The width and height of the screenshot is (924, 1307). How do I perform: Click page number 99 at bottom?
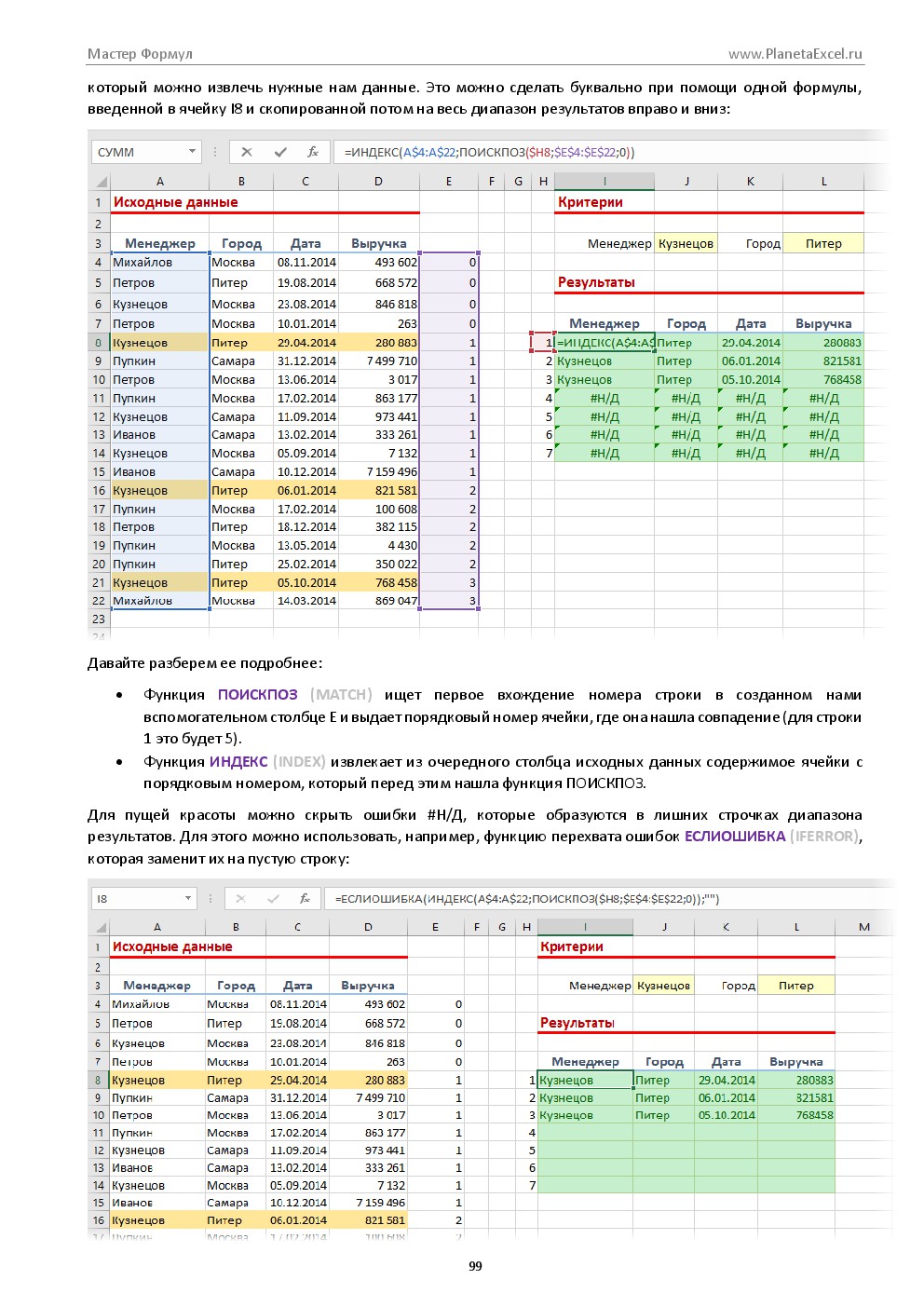475,1266
